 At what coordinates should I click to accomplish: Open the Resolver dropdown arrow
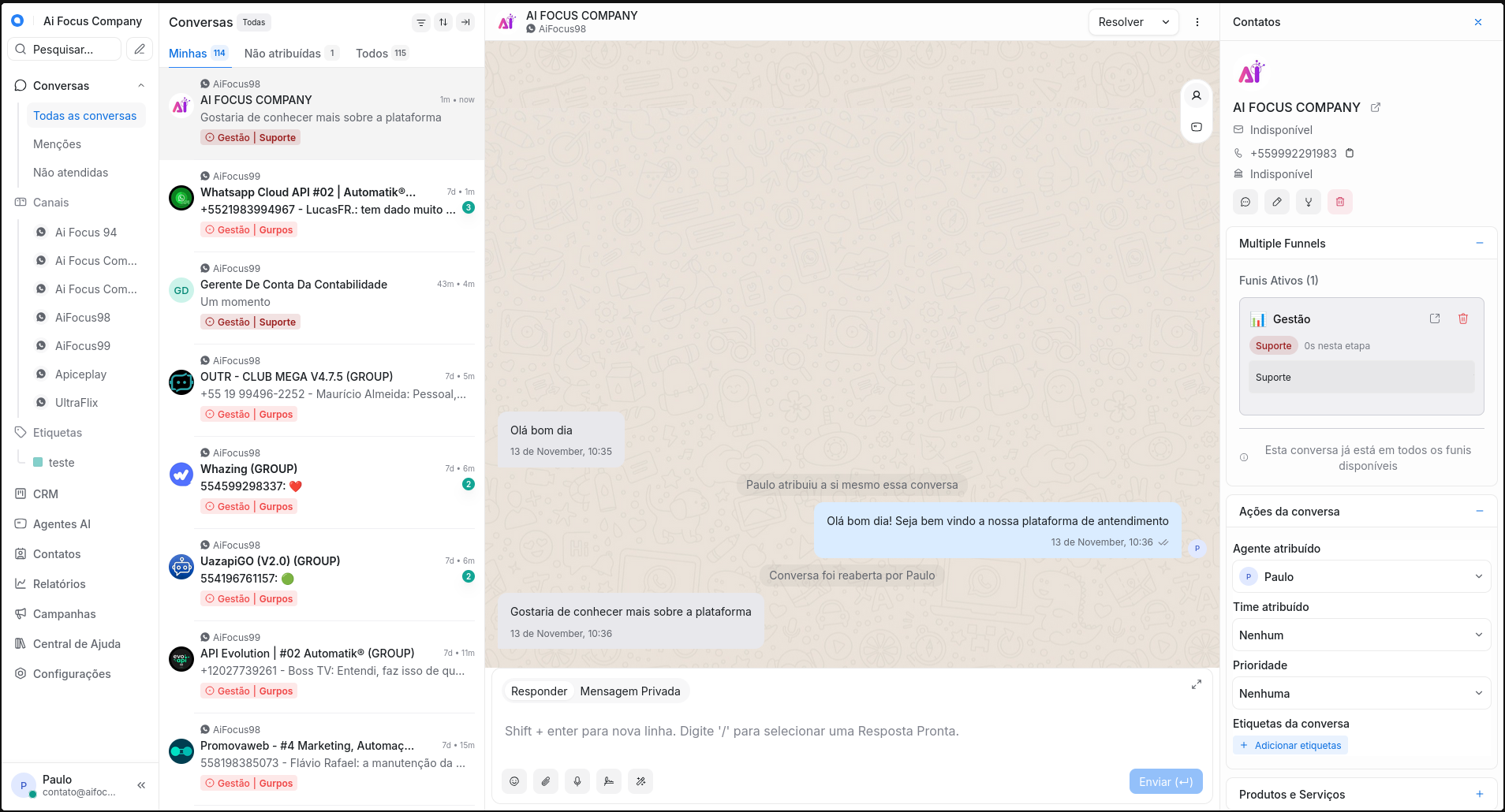[1165, 22]
